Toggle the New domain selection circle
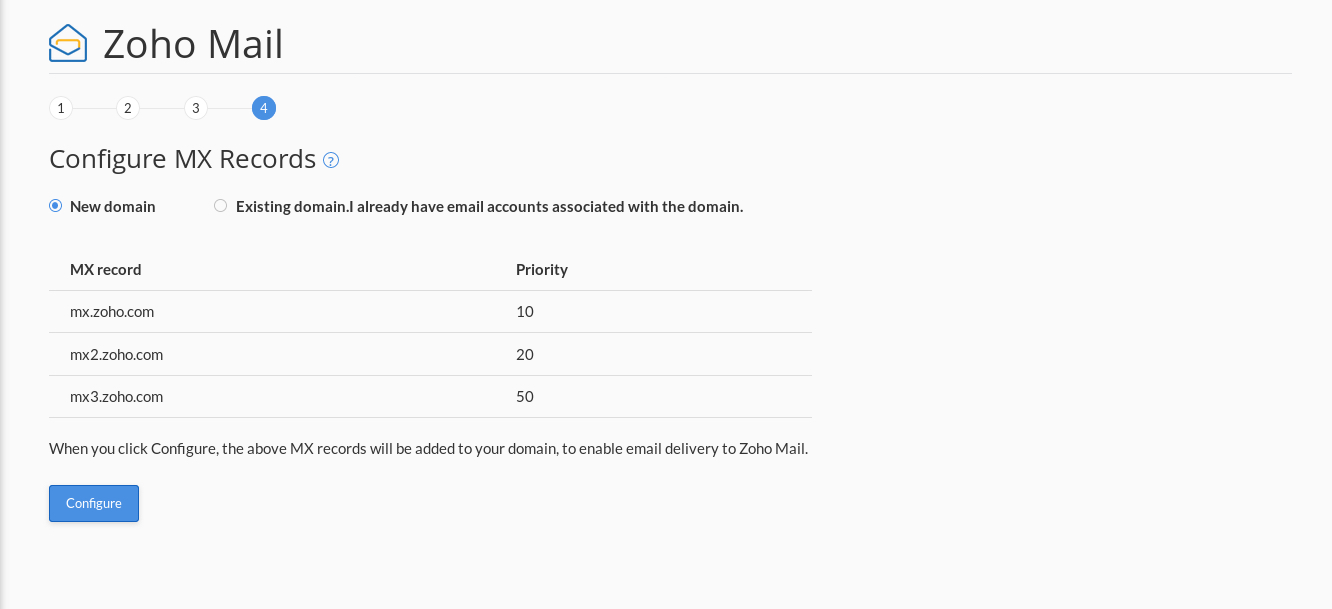 [x=55, y=205]
